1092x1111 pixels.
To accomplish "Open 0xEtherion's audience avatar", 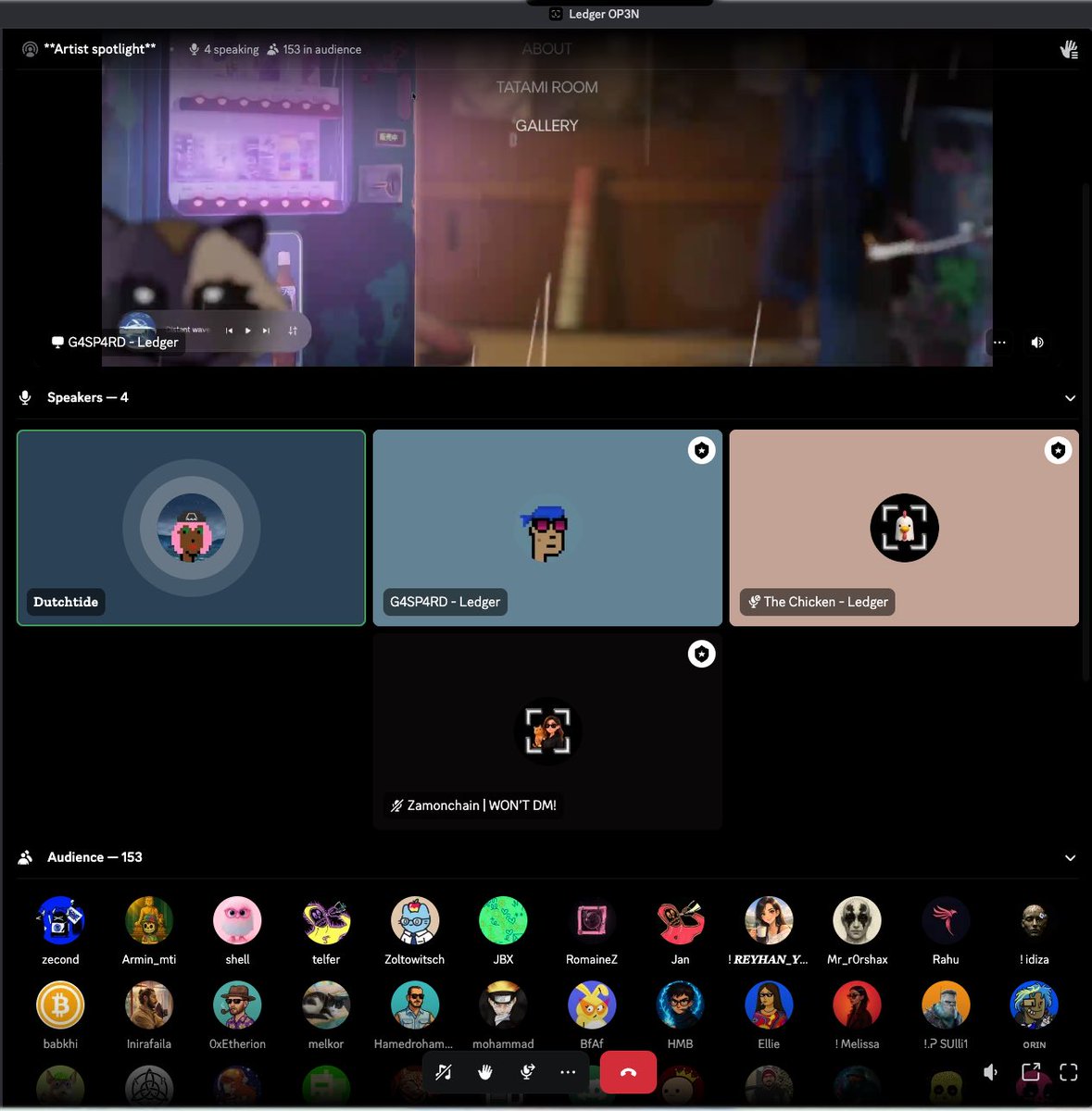I will pos(237,1005).
